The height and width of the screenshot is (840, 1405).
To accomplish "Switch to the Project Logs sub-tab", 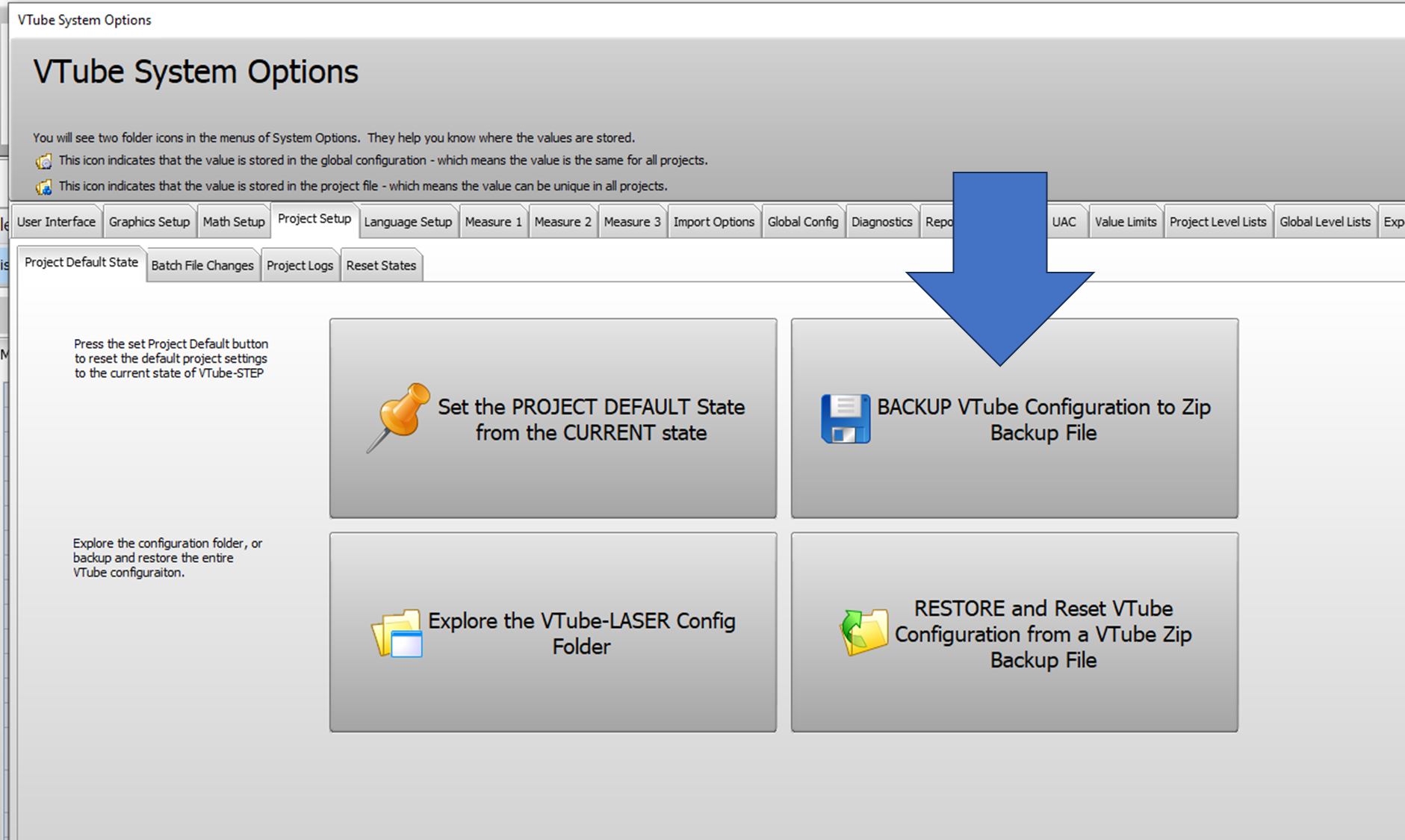I will pos(300,266).
